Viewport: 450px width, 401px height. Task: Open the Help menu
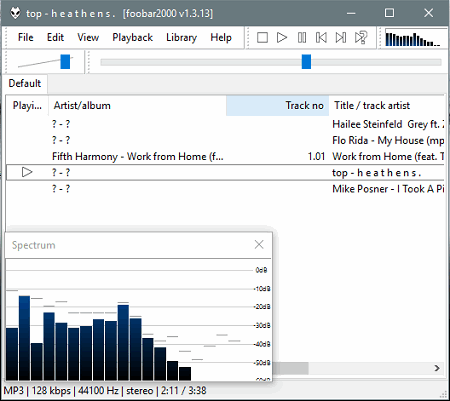[x=221, y=37]
